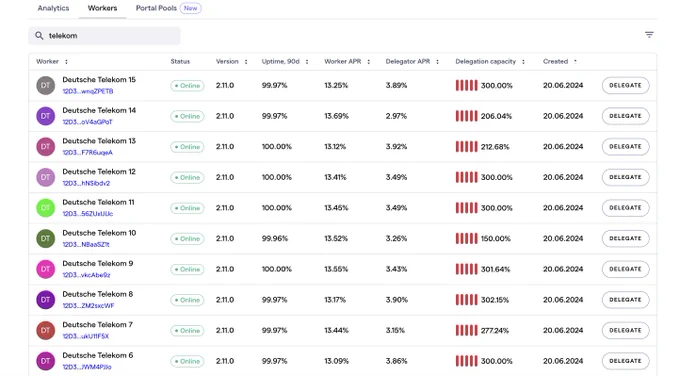Click Worker APR value 13.09%
The height and width of the screenshot is (376, 680).
pos(336,361)
